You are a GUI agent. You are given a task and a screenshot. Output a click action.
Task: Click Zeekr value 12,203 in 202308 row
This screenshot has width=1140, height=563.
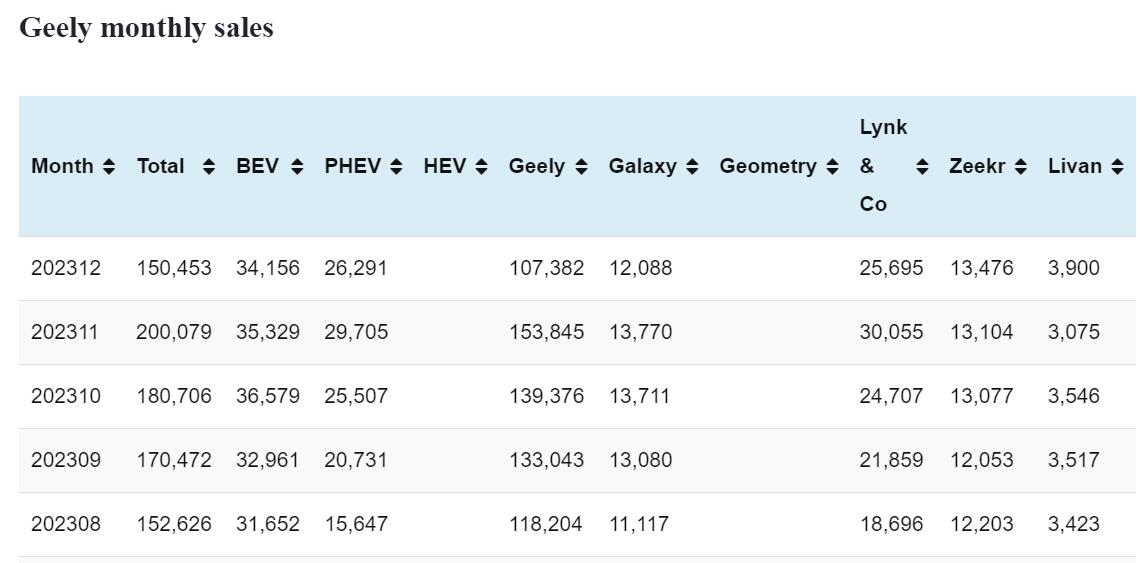click(981, 524)
